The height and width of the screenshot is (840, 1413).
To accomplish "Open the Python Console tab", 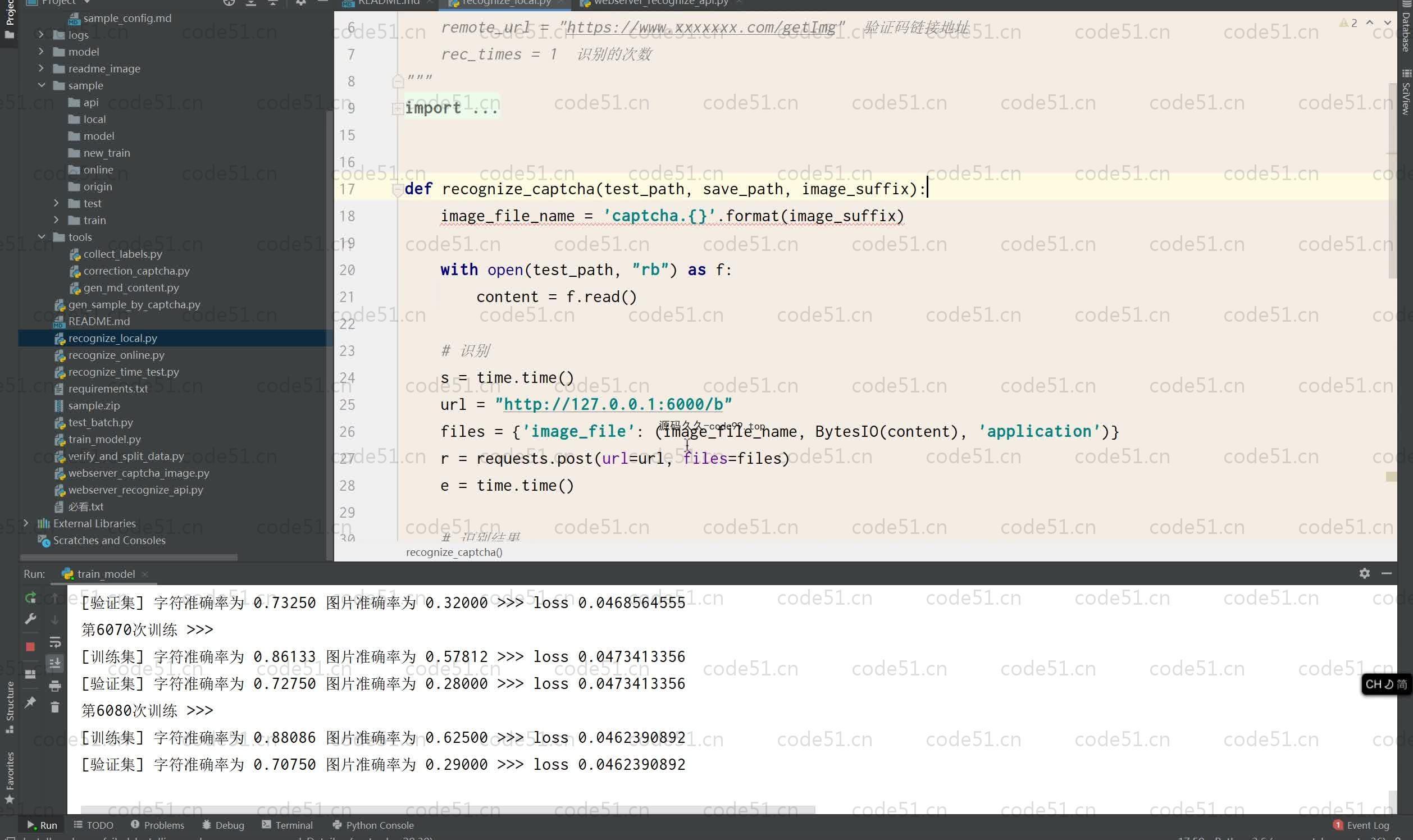I will tap(373, 825).
